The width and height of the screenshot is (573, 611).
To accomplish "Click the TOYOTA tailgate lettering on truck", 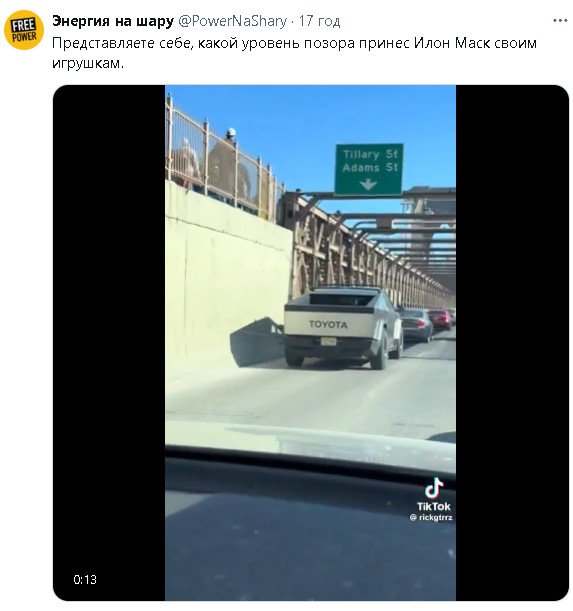I will point(328,324).
